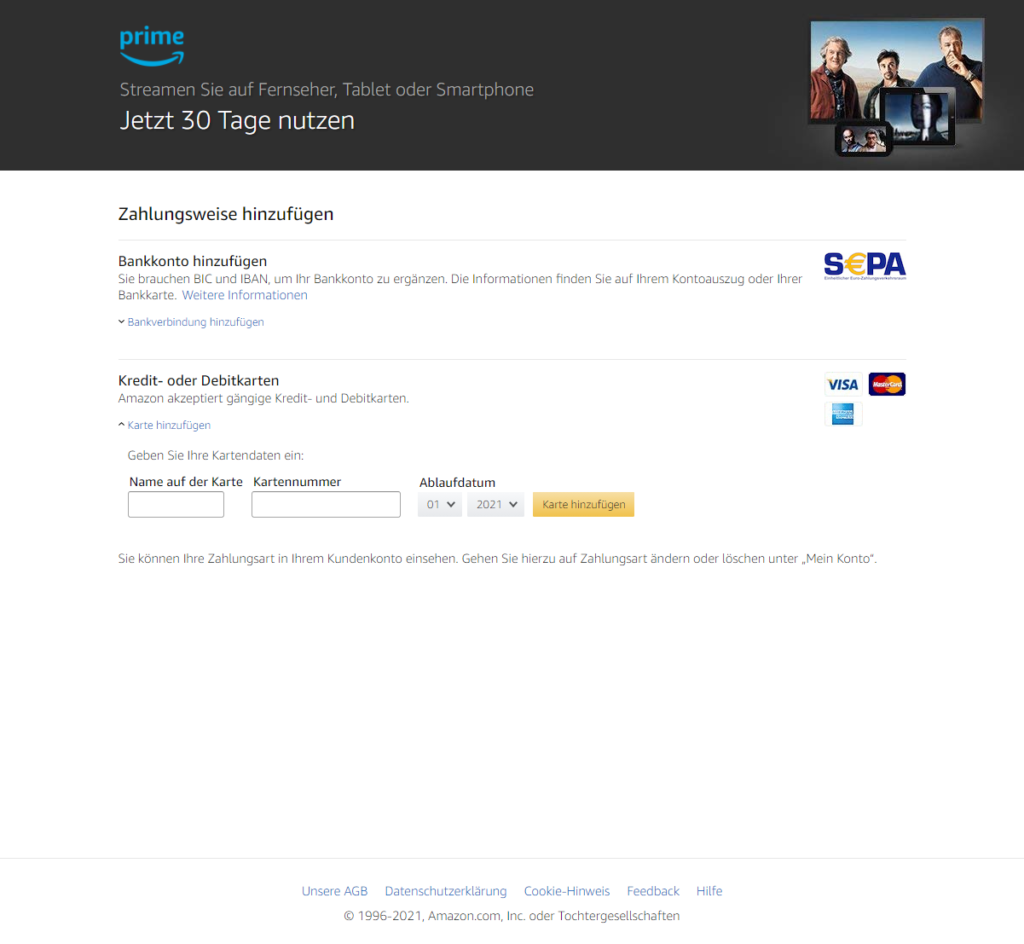Open the Datenschutzerklärung footer link
The image size is (1024, 944).
(x=445, y=891)
